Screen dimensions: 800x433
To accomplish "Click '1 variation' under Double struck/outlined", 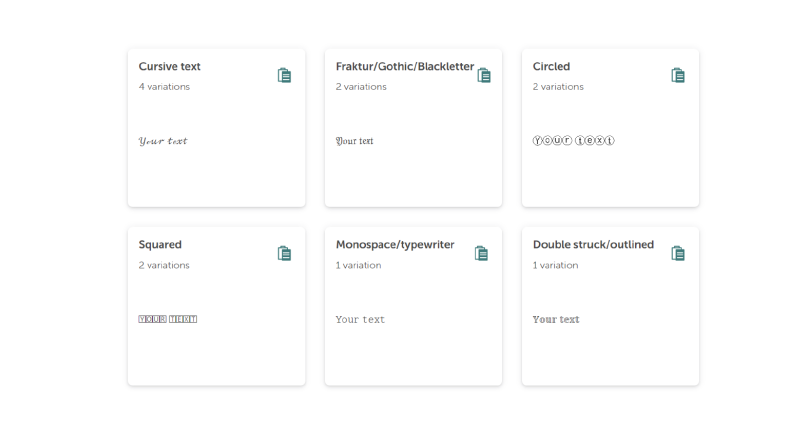I will point(555,265).
